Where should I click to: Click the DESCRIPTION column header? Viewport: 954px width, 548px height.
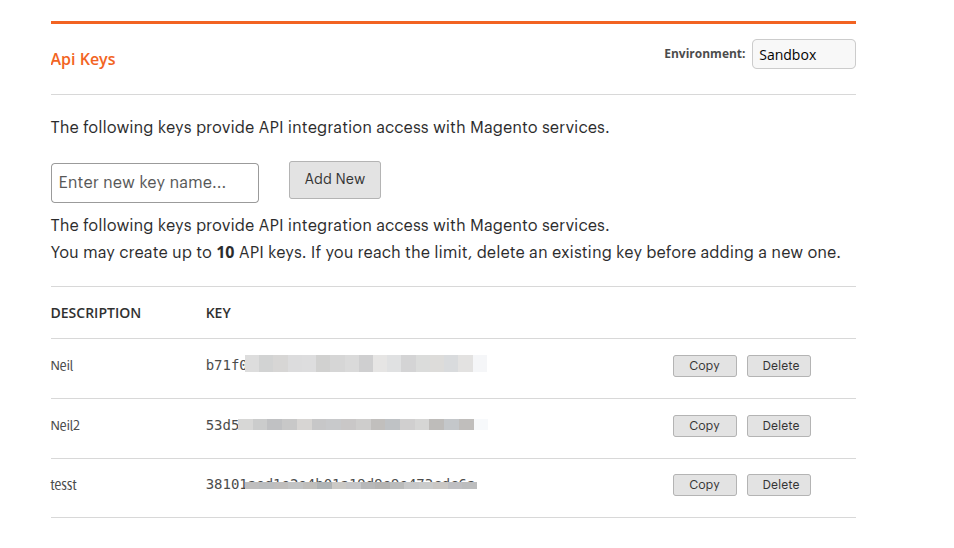[96, 313]
